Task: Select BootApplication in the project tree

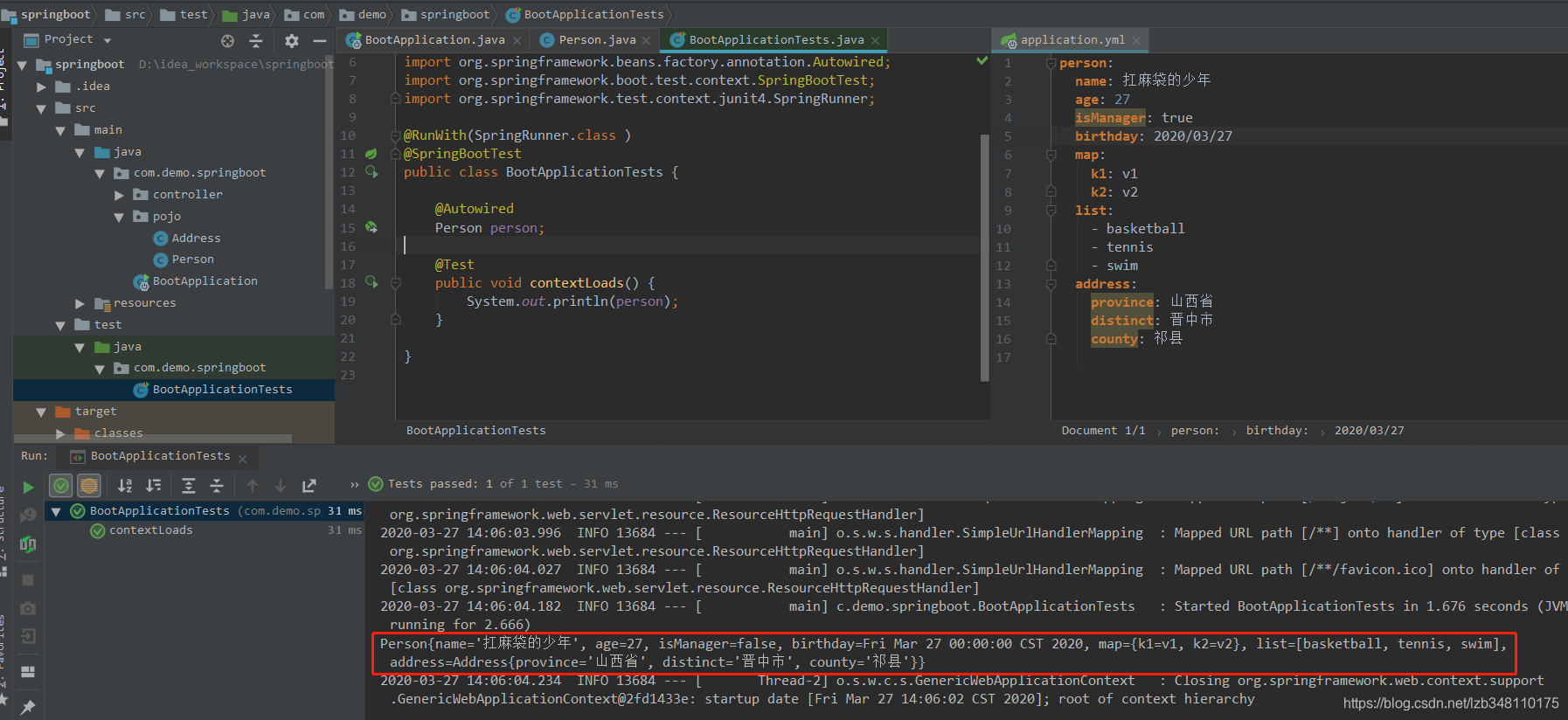Action: [x=196, y=281]
